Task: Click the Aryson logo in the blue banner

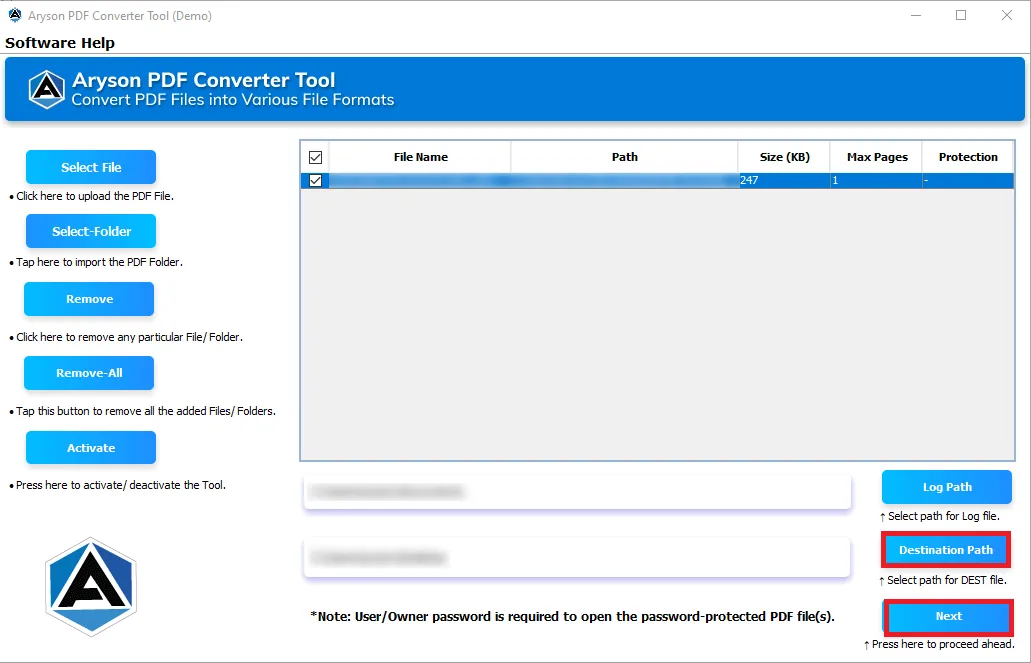Action: 47,89
